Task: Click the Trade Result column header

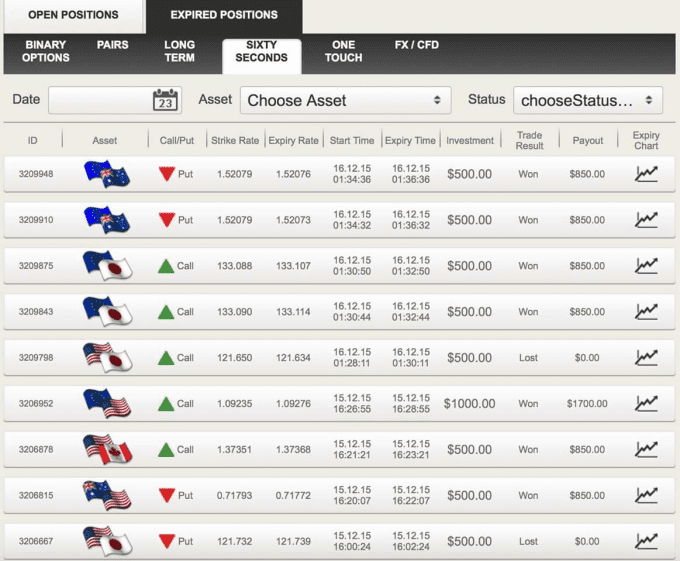Action: [x=529, y=140]
